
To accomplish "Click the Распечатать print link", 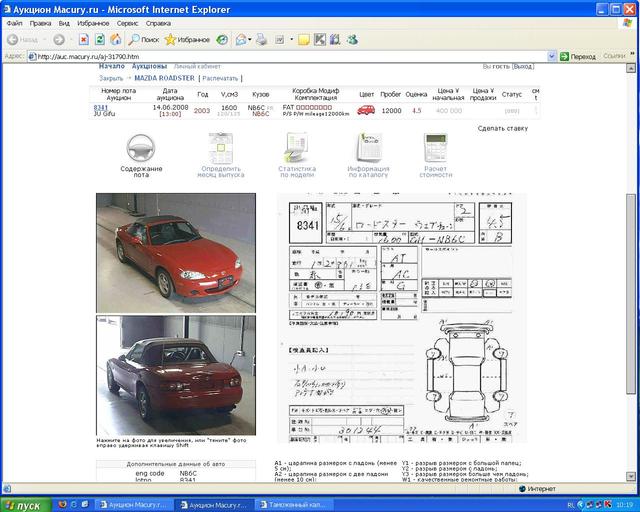I will click(220, 77).
